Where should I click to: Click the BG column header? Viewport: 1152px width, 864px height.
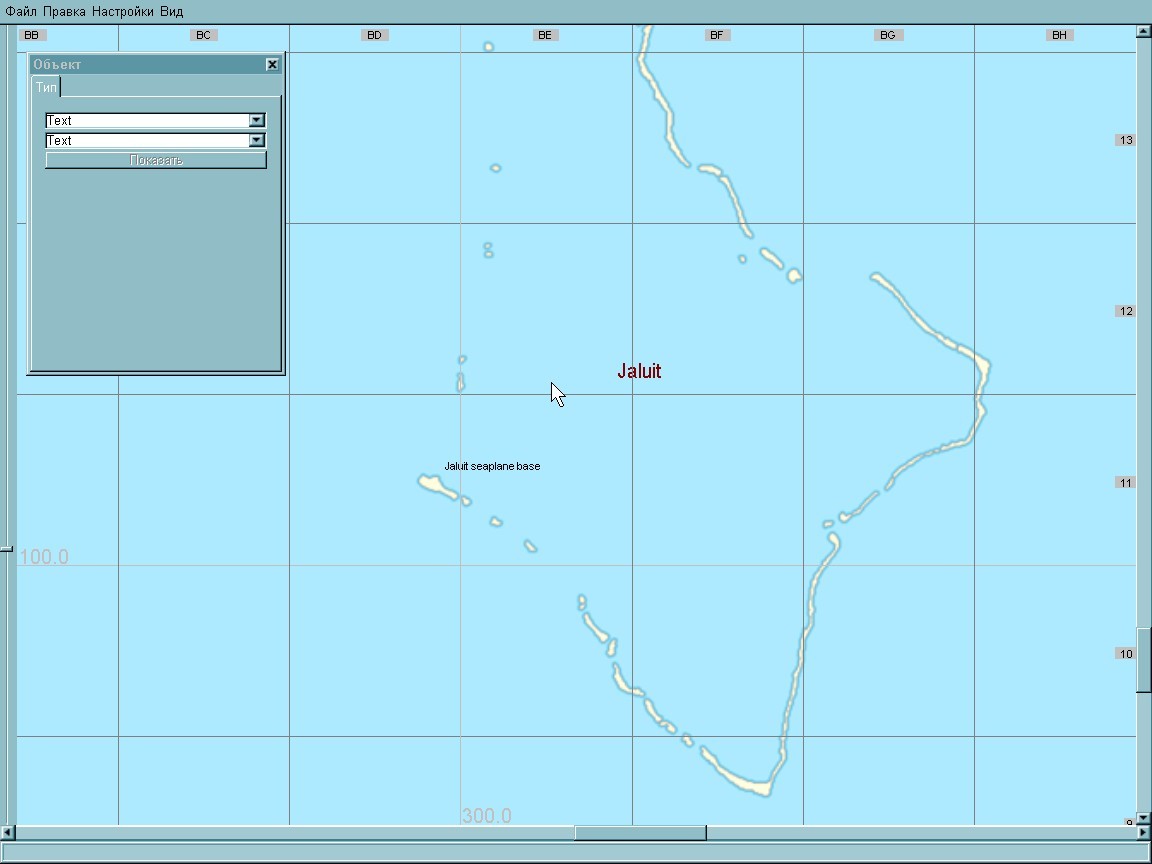(x=888, y=35)
